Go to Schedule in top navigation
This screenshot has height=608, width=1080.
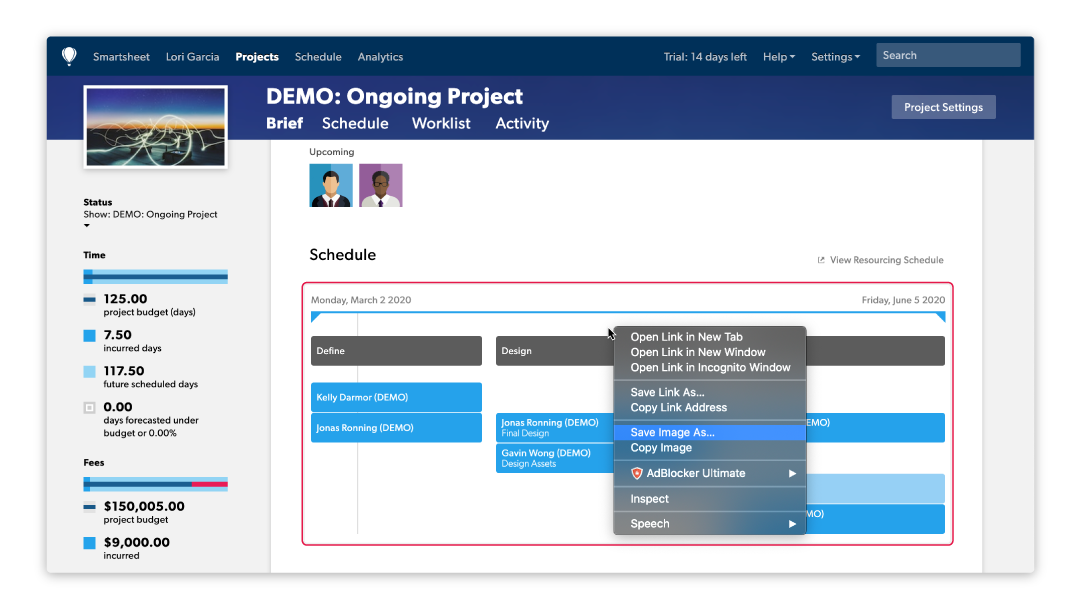point(318,56)
